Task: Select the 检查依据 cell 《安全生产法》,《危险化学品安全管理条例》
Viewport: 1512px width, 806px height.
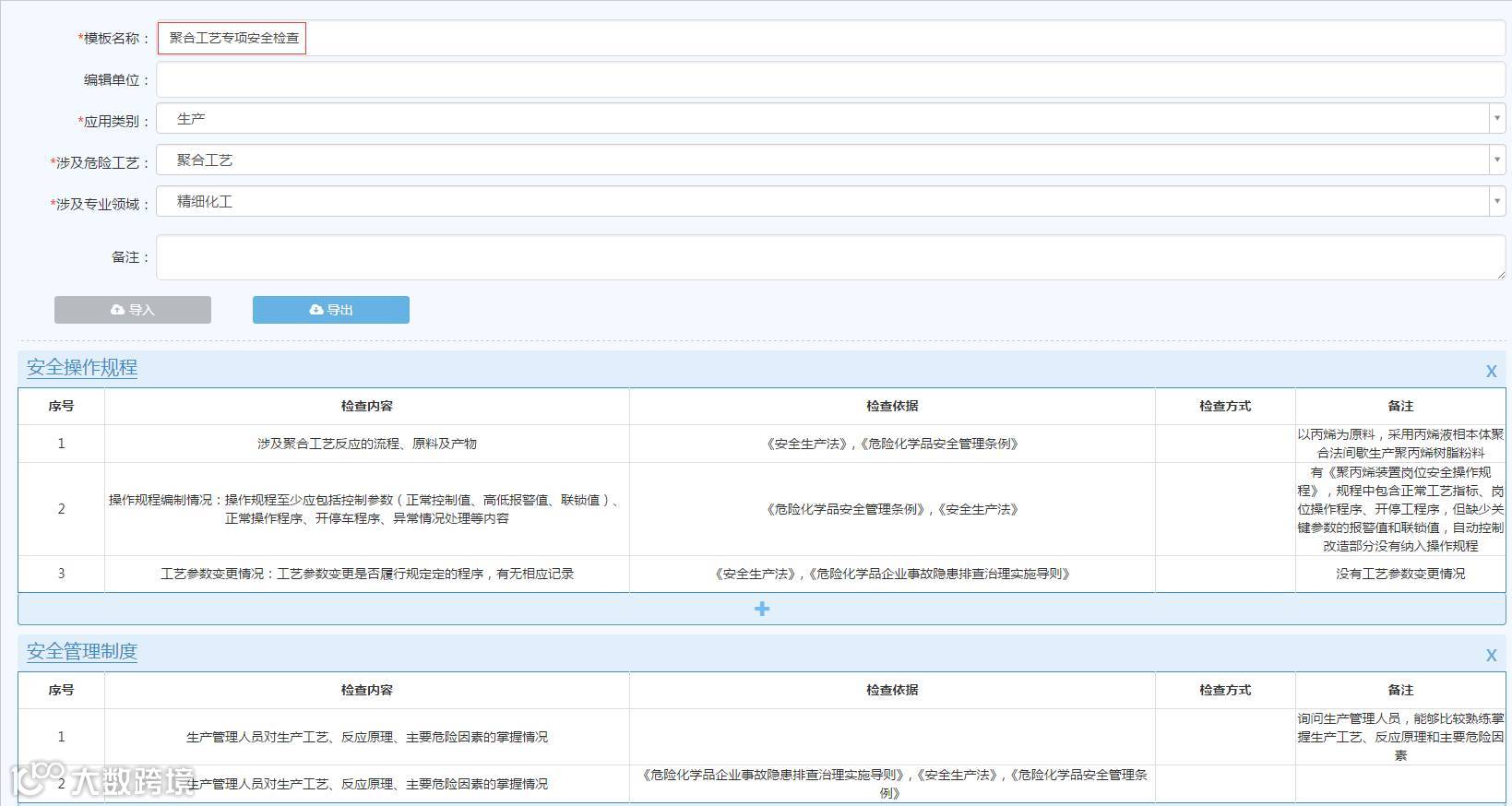Action: pos(892,444)
